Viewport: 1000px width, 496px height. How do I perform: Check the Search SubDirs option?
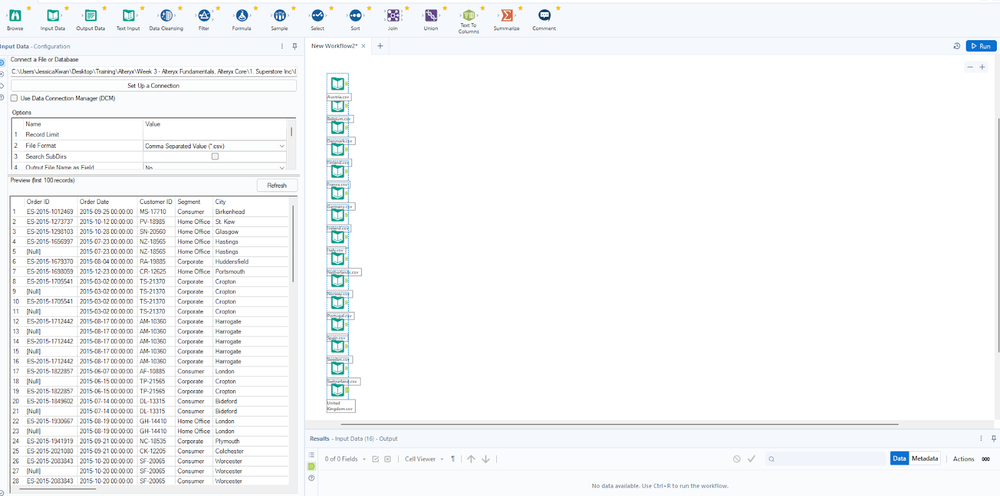(x=216, y=156)
